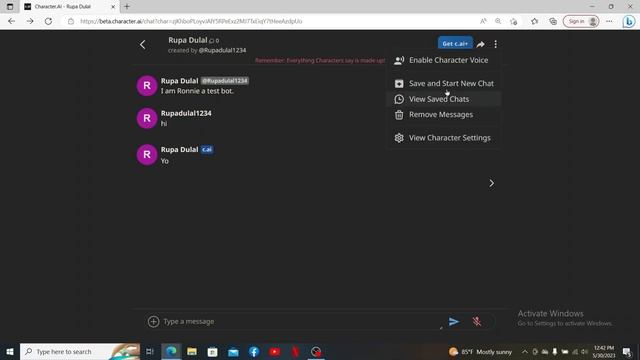Click the trash icon beside Remove Messages
The height and width of the screenshot is (360, 640).
[x=399, y=115]
